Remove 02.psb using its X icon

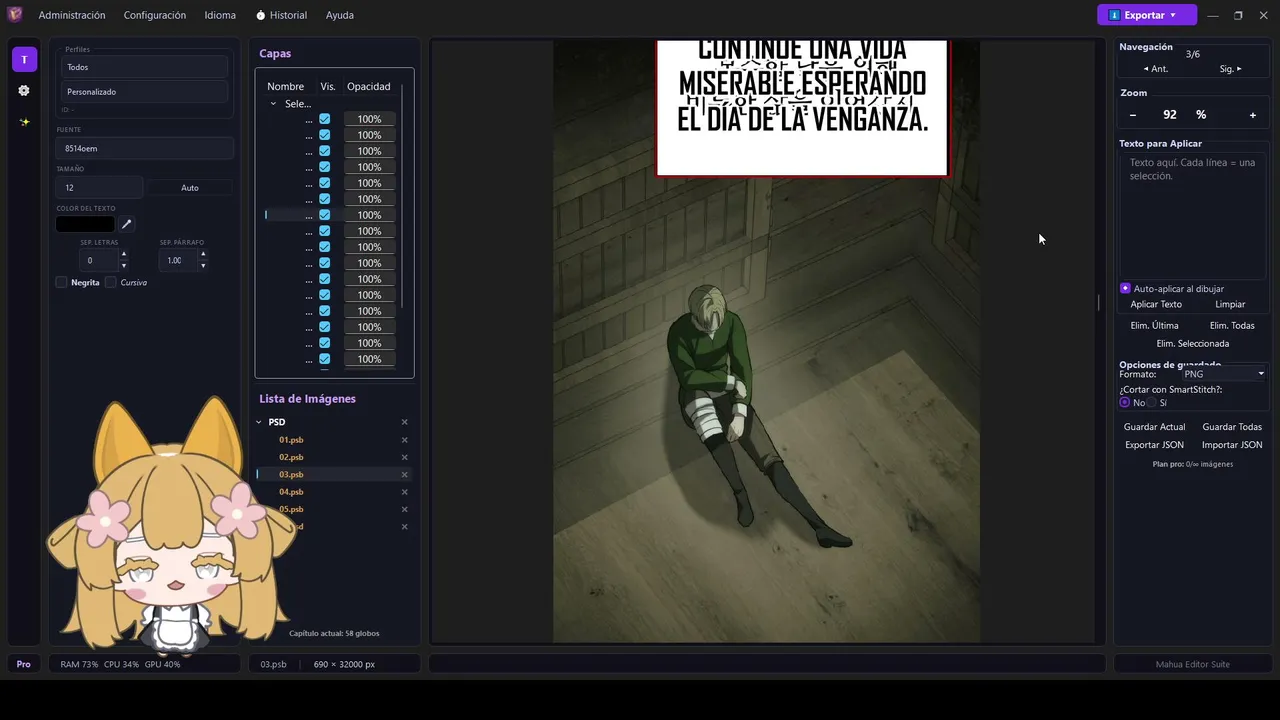[x=405, y=457]
